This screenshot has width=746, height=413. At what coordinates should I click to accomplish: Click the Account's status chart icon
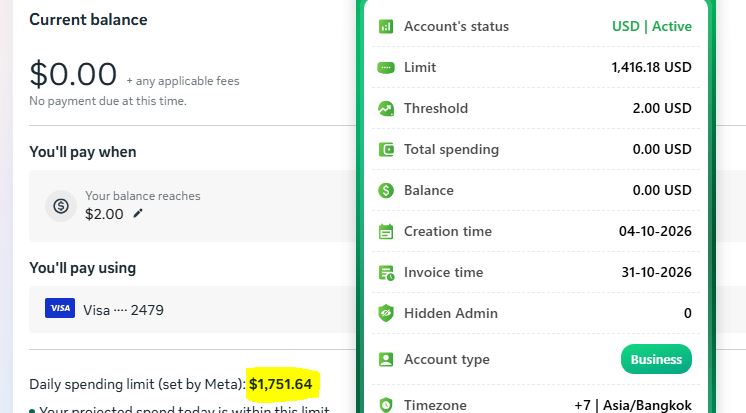coord(386,26)
